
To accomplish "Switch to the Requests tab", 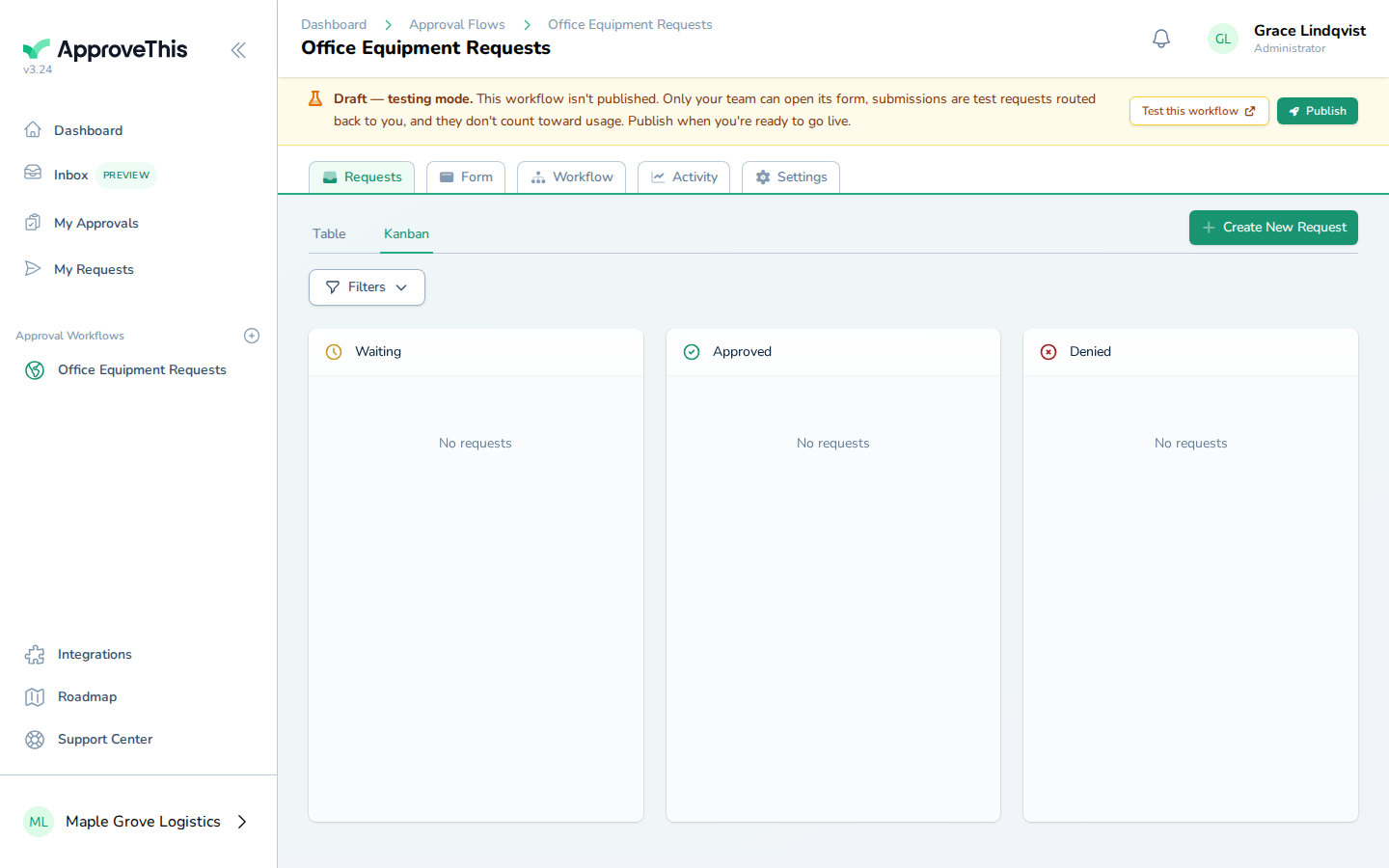I will pyautogui.click(x=362, y=177).
